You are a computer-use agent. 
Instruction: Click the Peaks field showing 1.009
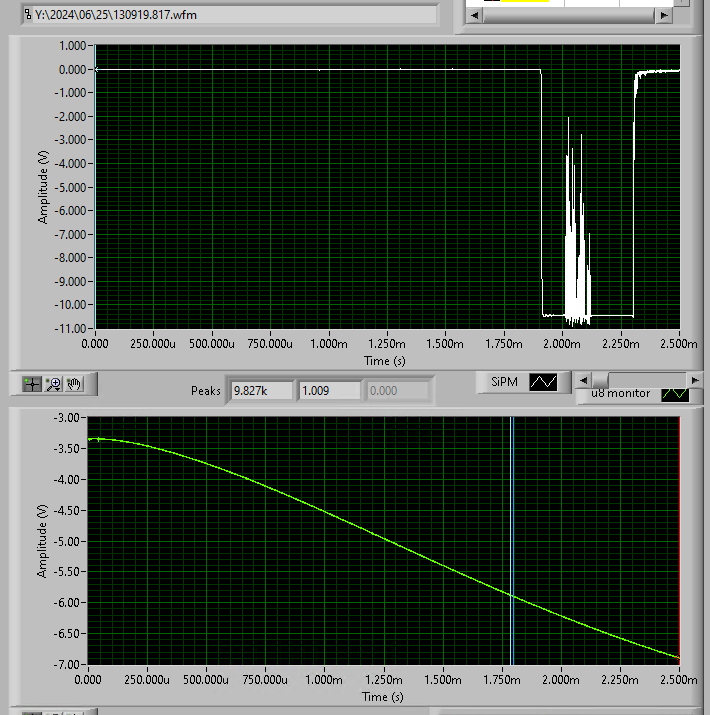coord(329,391)
